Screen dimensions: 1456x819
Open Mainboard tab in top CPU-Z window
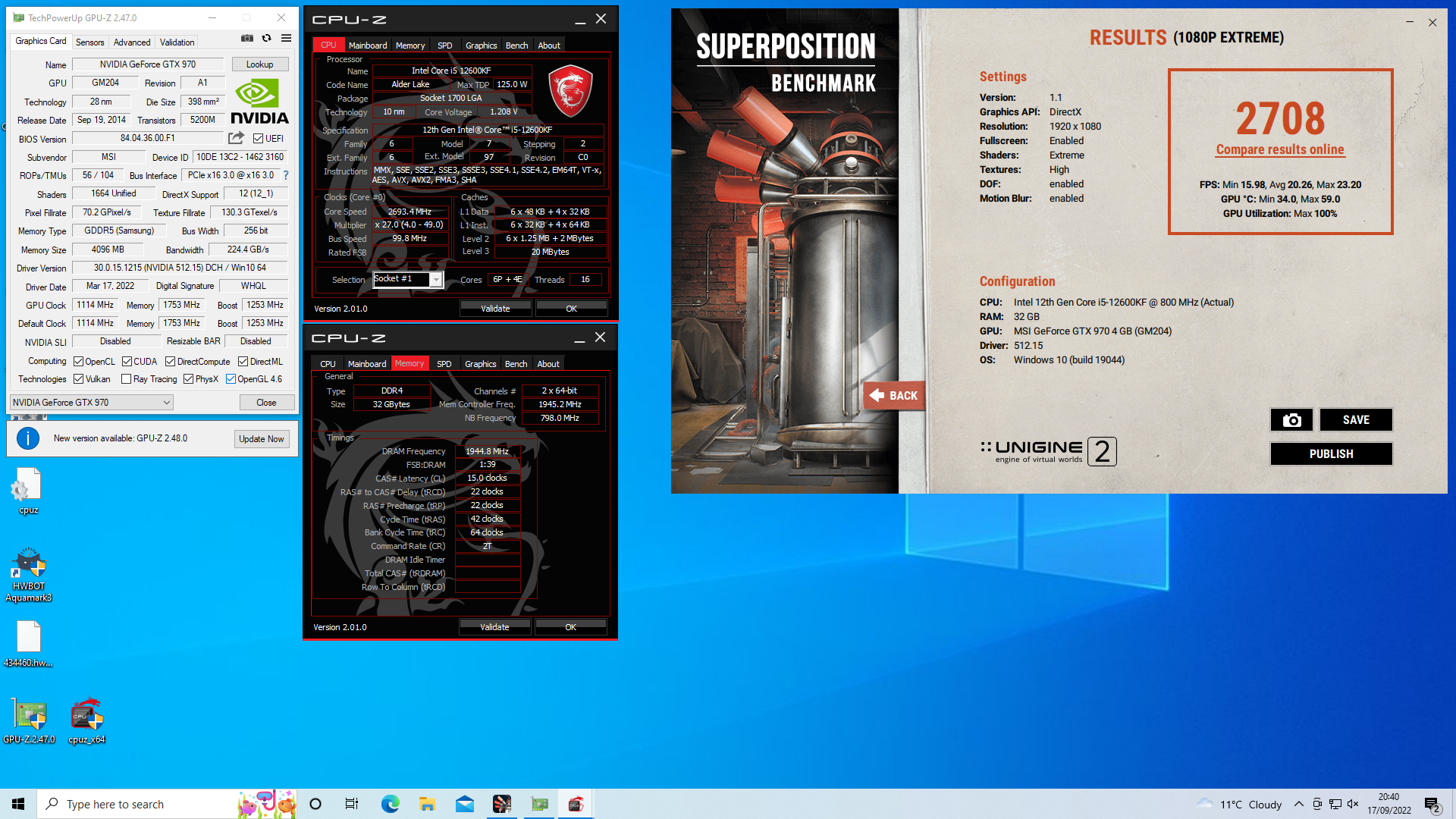368,45
